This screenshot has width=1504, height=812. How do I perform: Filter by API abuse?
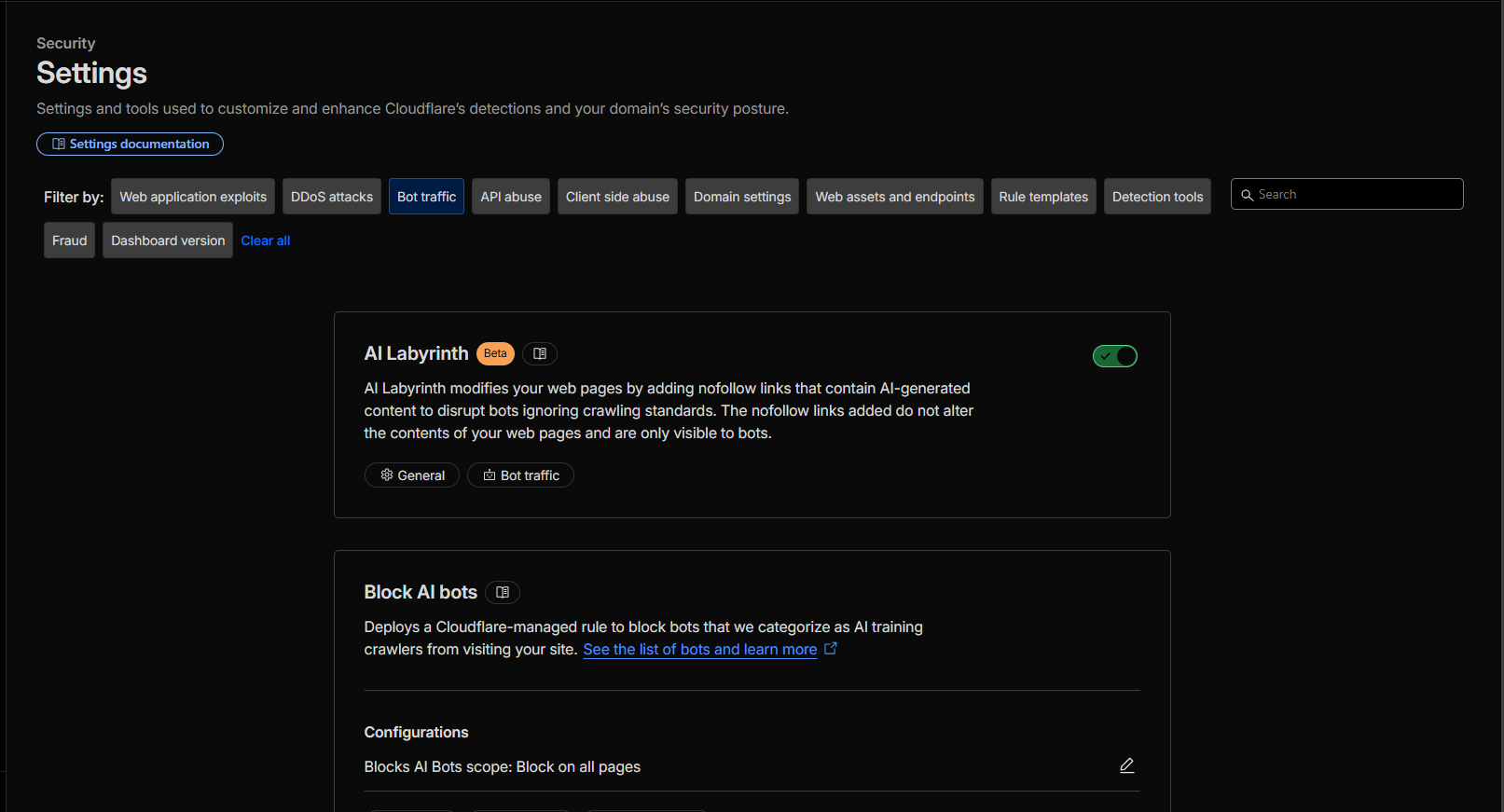tap(511, 197)
